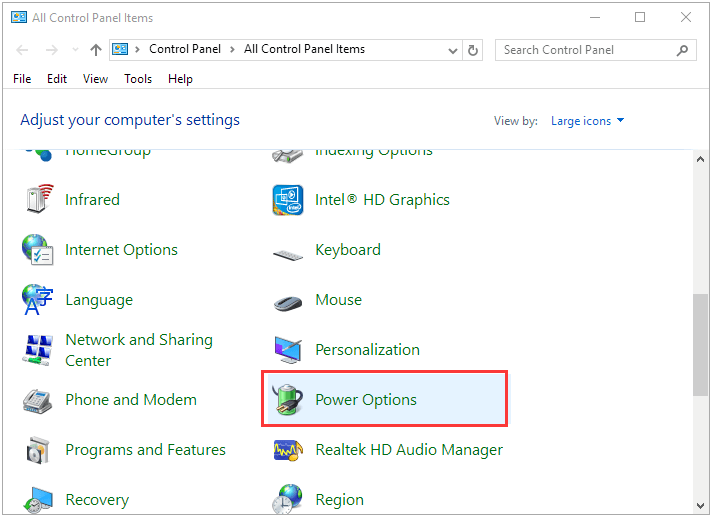Open the address bar history dropdown arrow

pyautogui.click(x=450, y=49)
